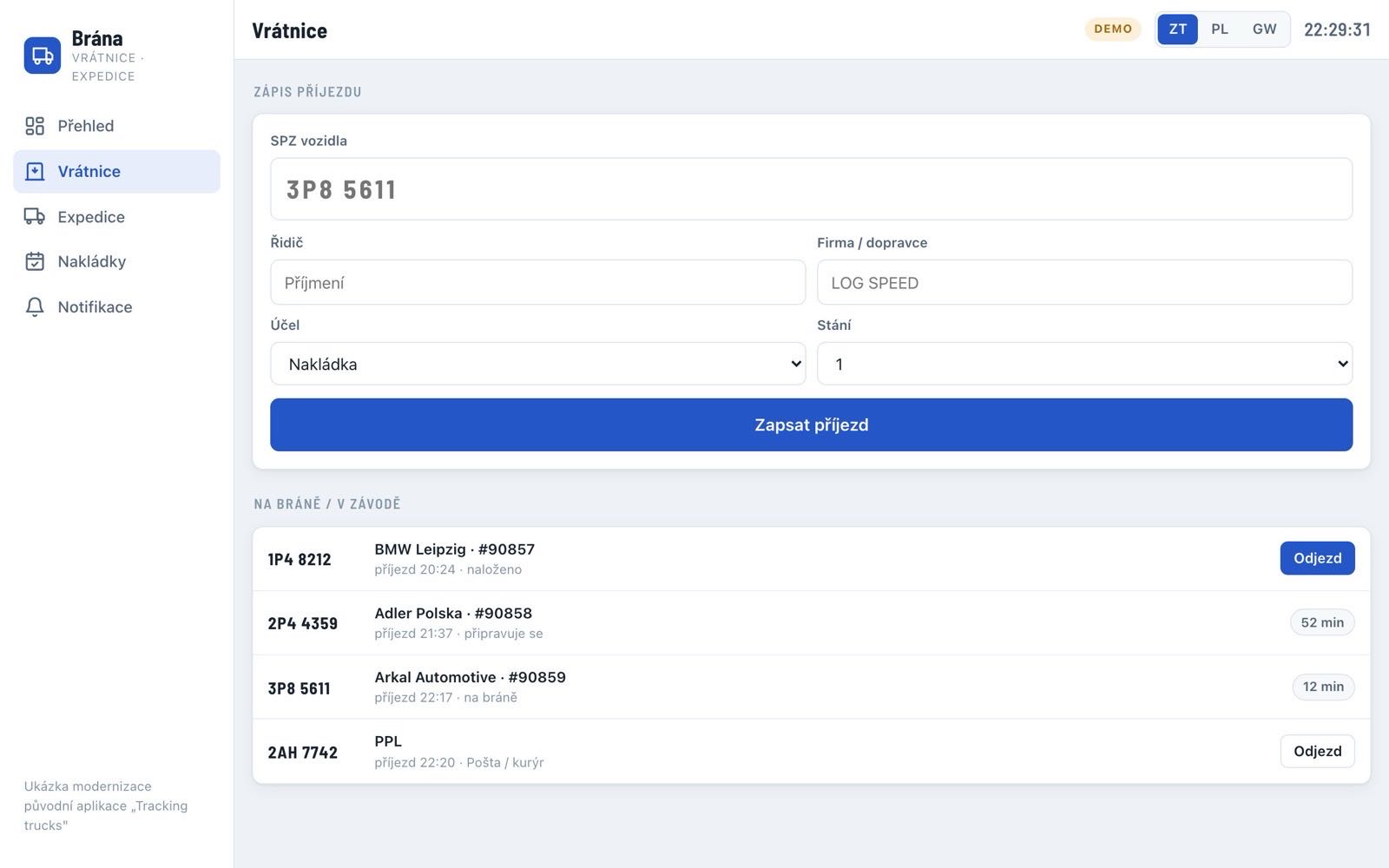Expand the Účel dropdown showing Nakládka
Screen dimensions: 1389x868
[537, 364]
